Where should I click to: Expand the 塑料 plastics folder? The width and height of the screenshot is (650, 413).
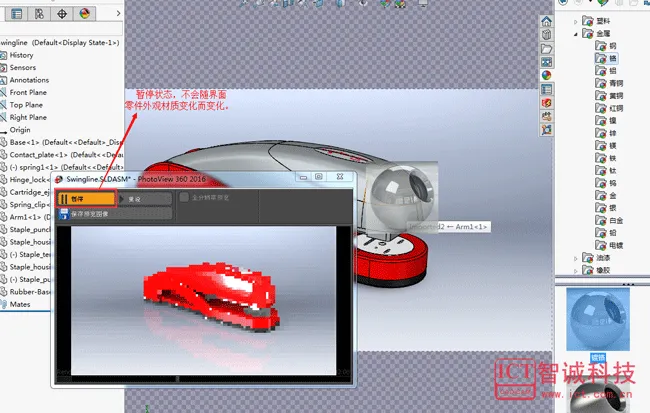(575, 21)
